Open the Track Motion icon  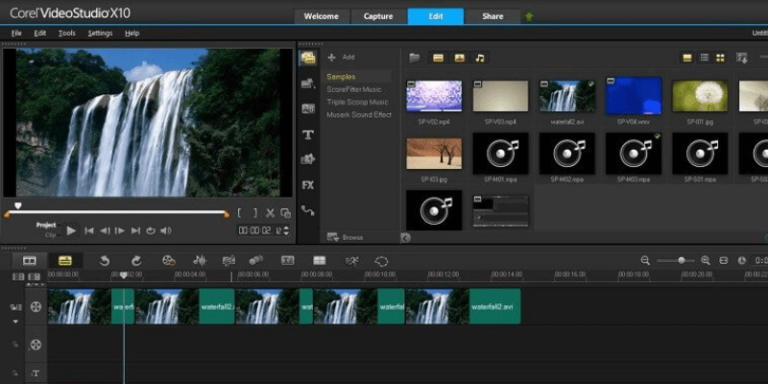click(256, 261)
